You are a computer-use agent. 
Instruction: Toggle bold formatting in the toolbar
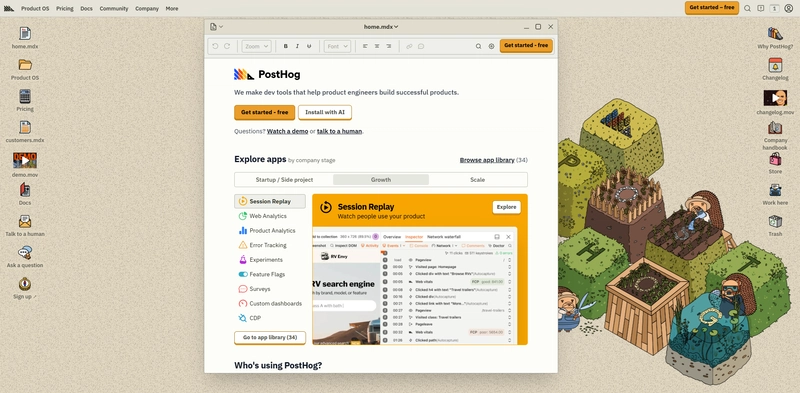(286, 46)
